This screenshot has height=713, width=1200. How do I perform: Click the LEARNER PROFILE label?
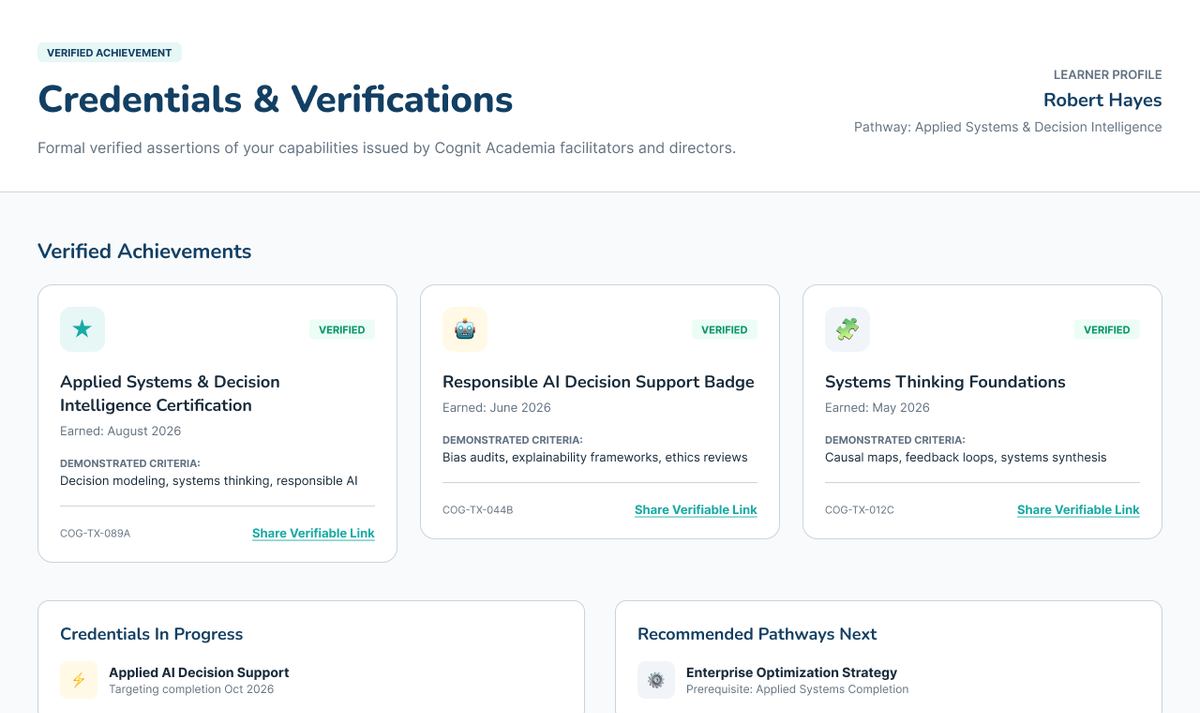pos(1108,75)
